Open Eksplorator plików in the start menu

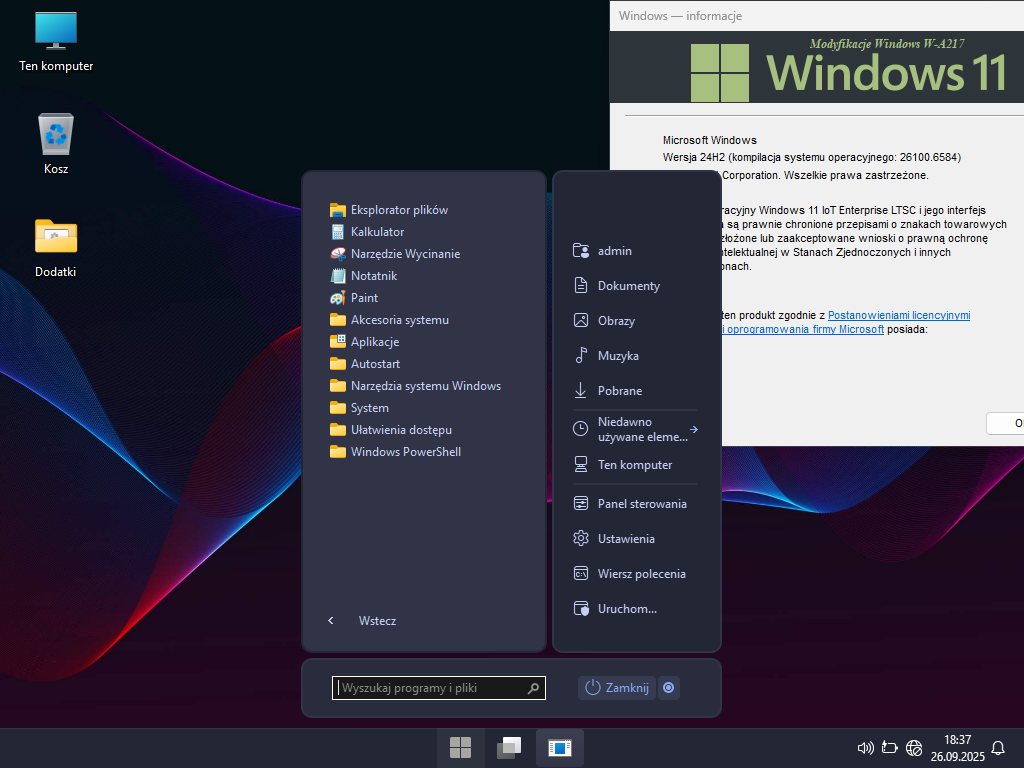point(398,210)
